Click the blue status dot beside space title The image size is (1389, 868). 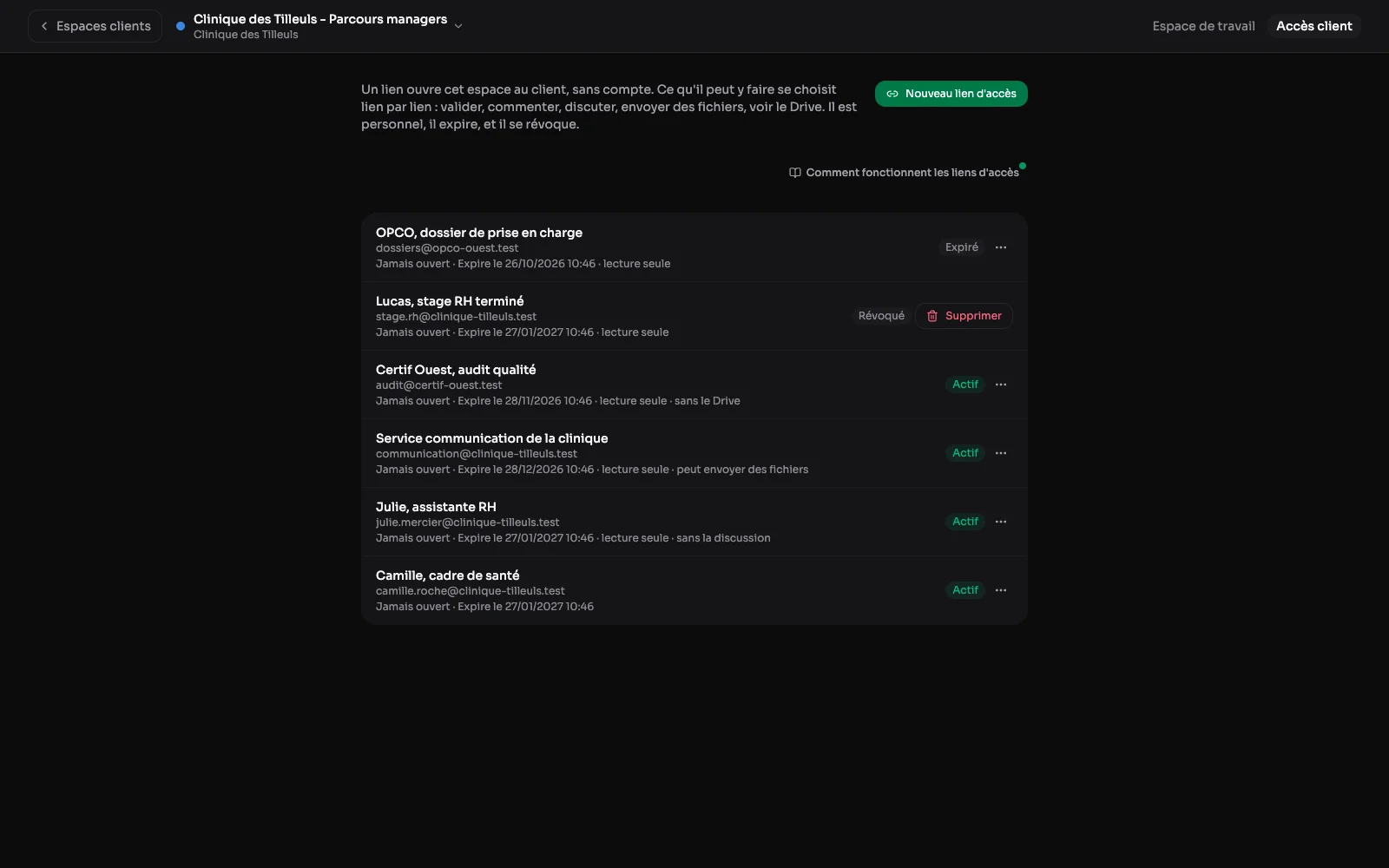pos(181,26)
